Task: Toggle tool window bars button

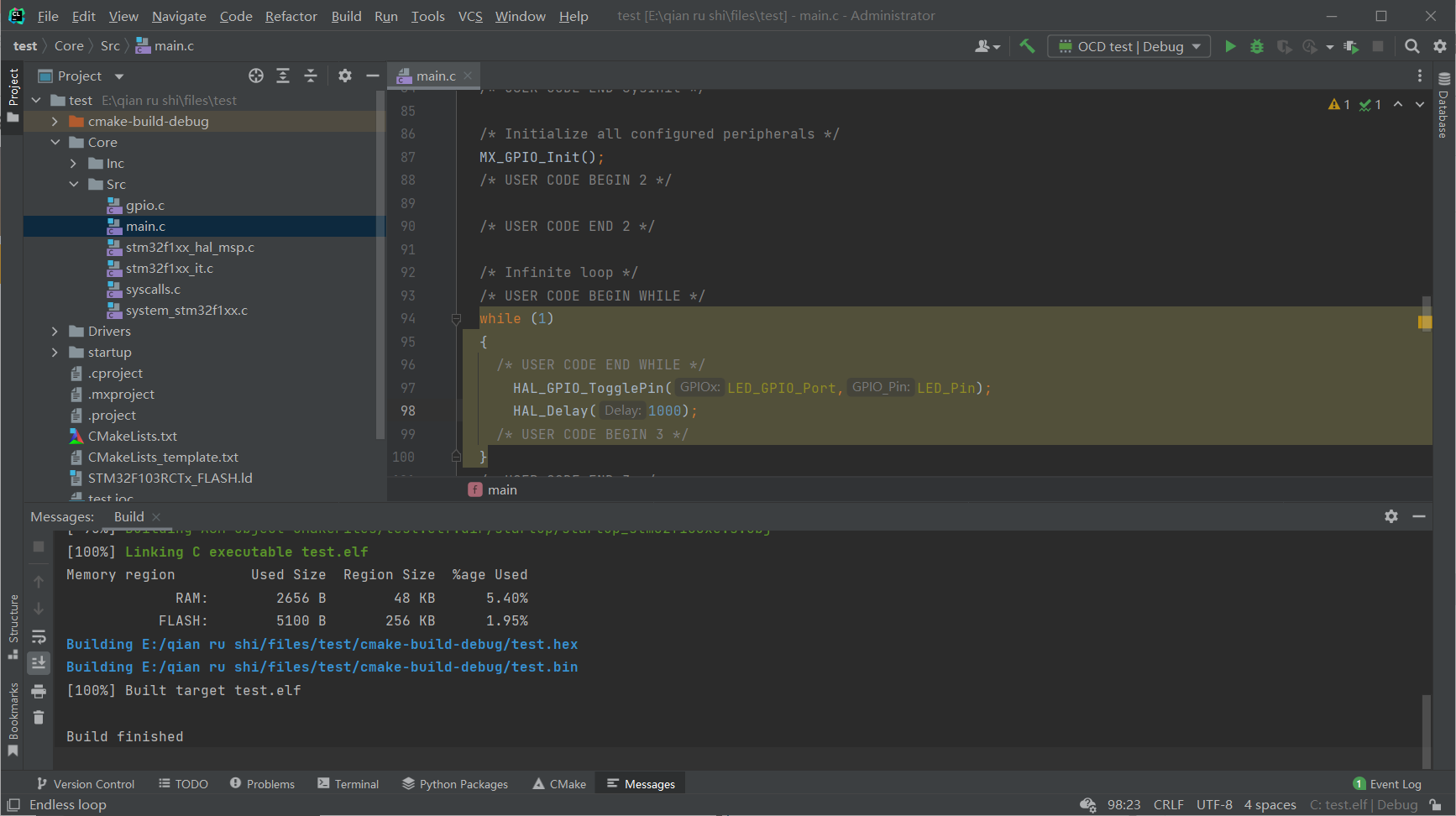Action: pyautogui.click(x=13, y=804)
